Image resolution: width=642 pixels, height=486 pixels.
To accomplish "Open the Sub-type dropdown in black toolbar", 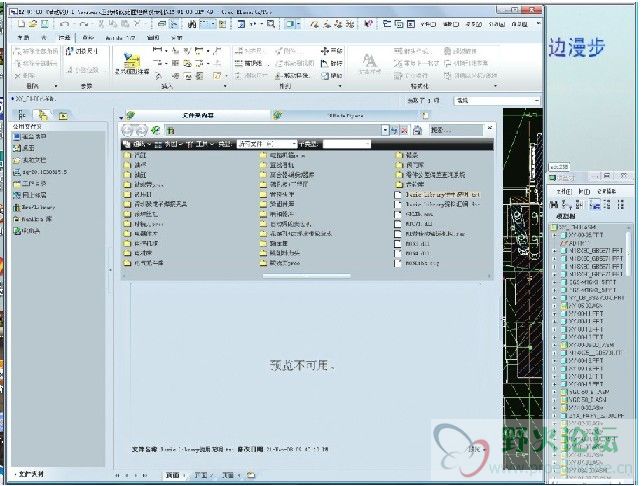I will coord(347,144).
